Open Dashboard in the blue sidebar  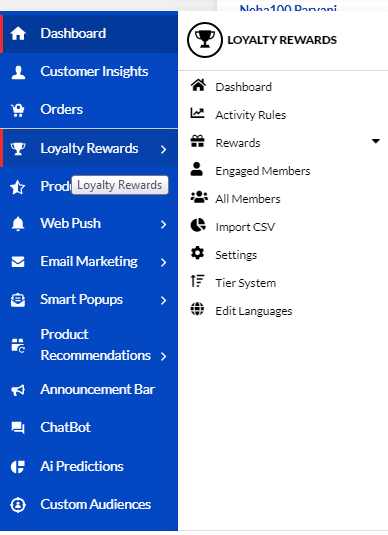(89, 33)
